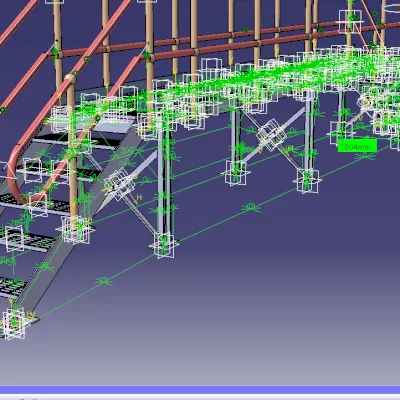Select green circle constraint on upper horizontal handrail
Viewport: 400px width, 400px height.
(246, 30)
